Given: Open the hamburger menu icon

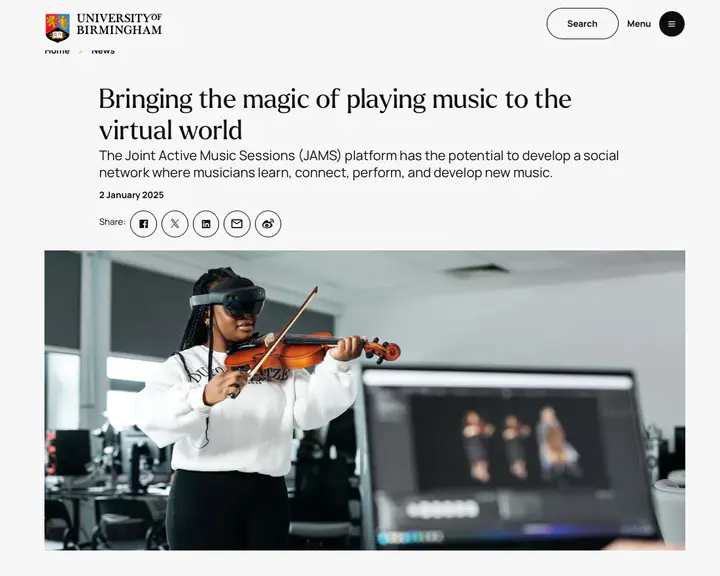Looking at the screenshot, I should point(672,24).
